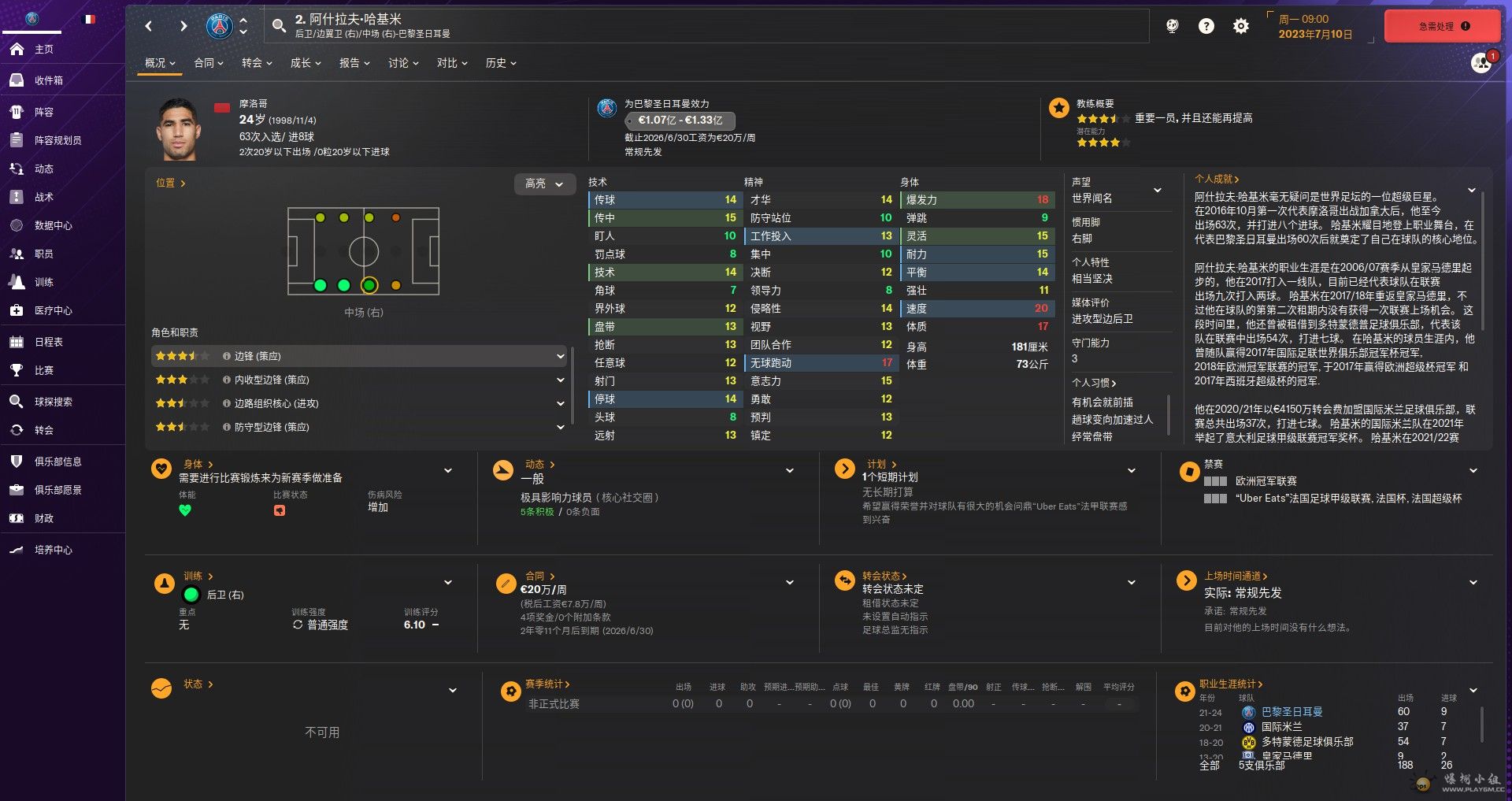The image size is (1512, 801).
Task: Collapse the 个人成就 biography panel chevron
Action: [x=1471, y=190]
